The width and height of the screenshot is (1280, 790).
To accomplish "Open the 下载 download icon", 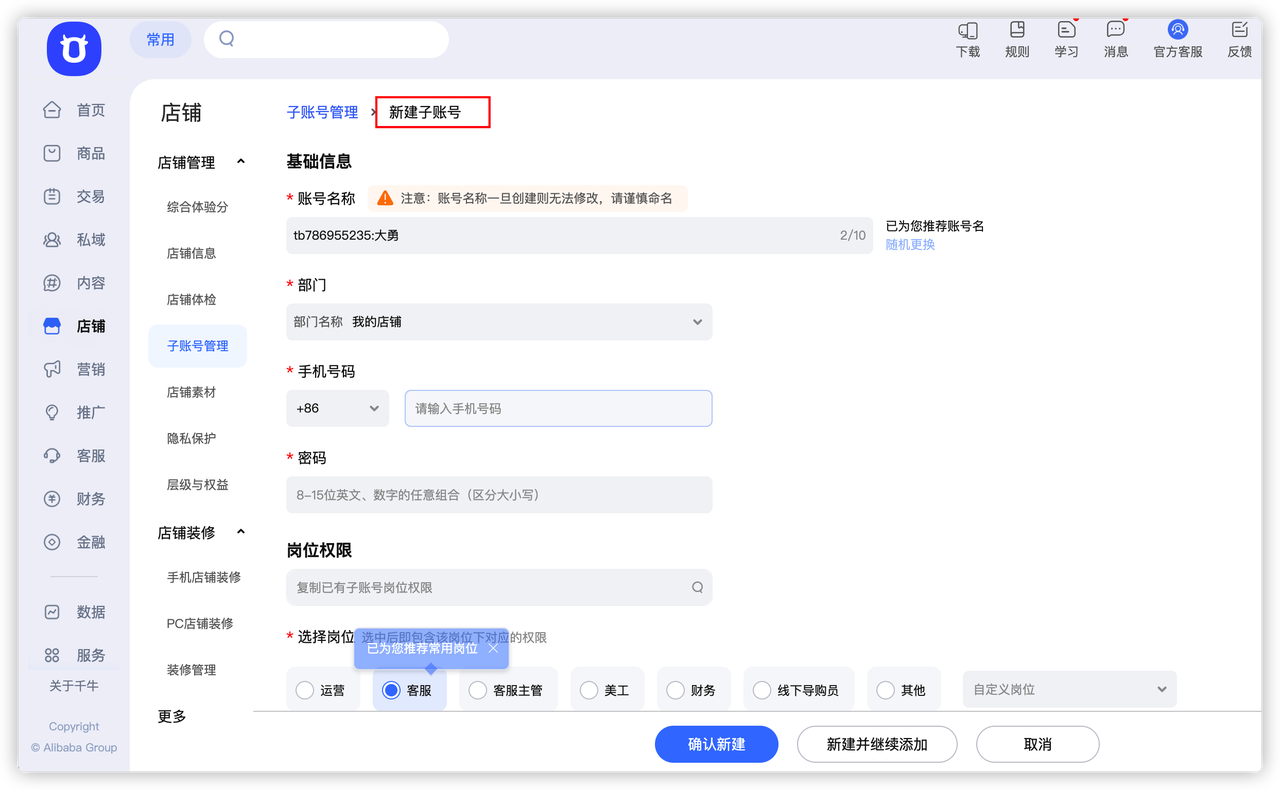I will pos(967,29).
